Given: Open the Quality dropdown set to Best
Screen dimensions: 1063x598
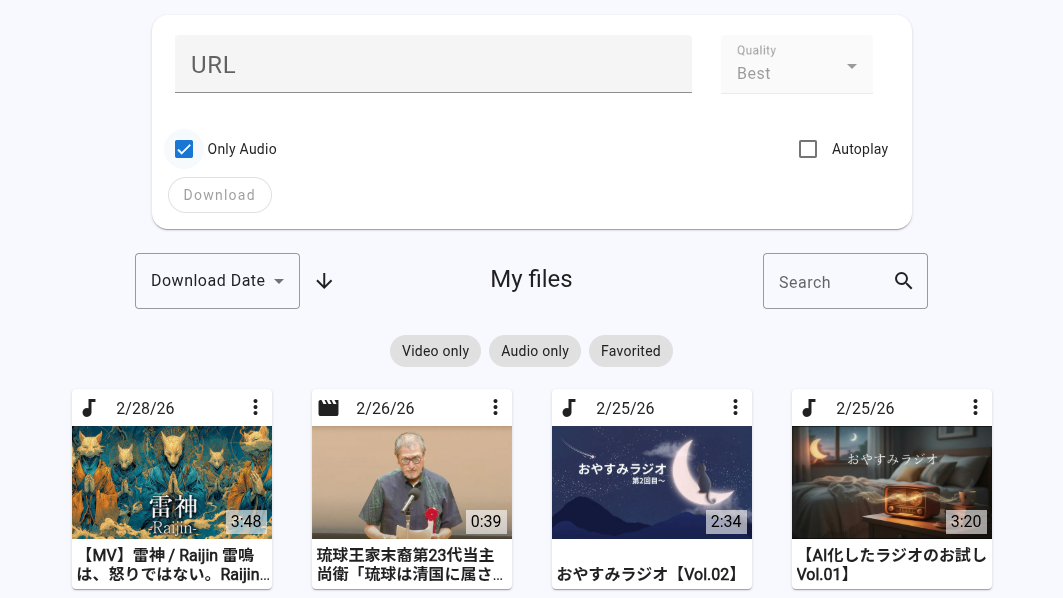Looking at the screenshot, I should 797,64.
